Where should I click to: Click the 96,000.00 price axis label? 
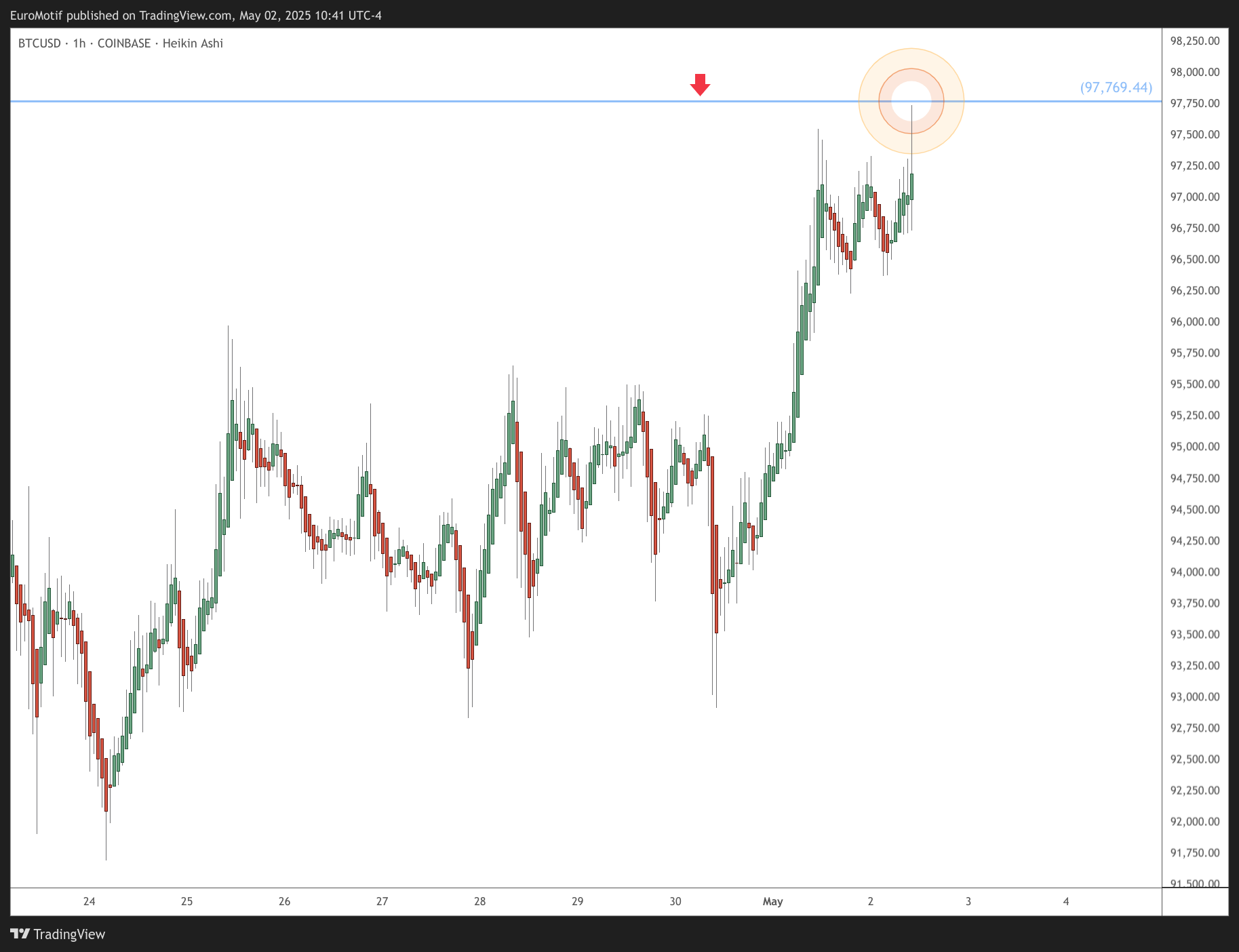1195,321
